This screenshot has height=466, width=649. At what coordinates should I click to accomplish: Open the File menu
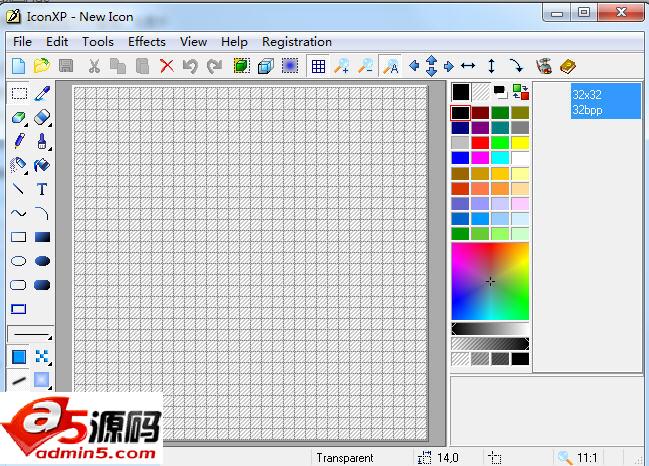pos(22,42)
